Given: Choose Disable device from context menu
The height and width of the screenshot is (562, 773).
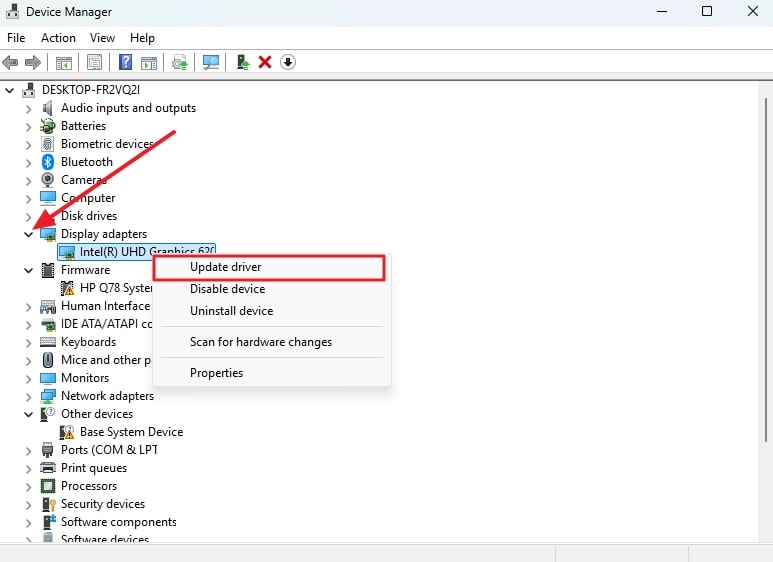Looking at the screenshot, I should 272,289.
